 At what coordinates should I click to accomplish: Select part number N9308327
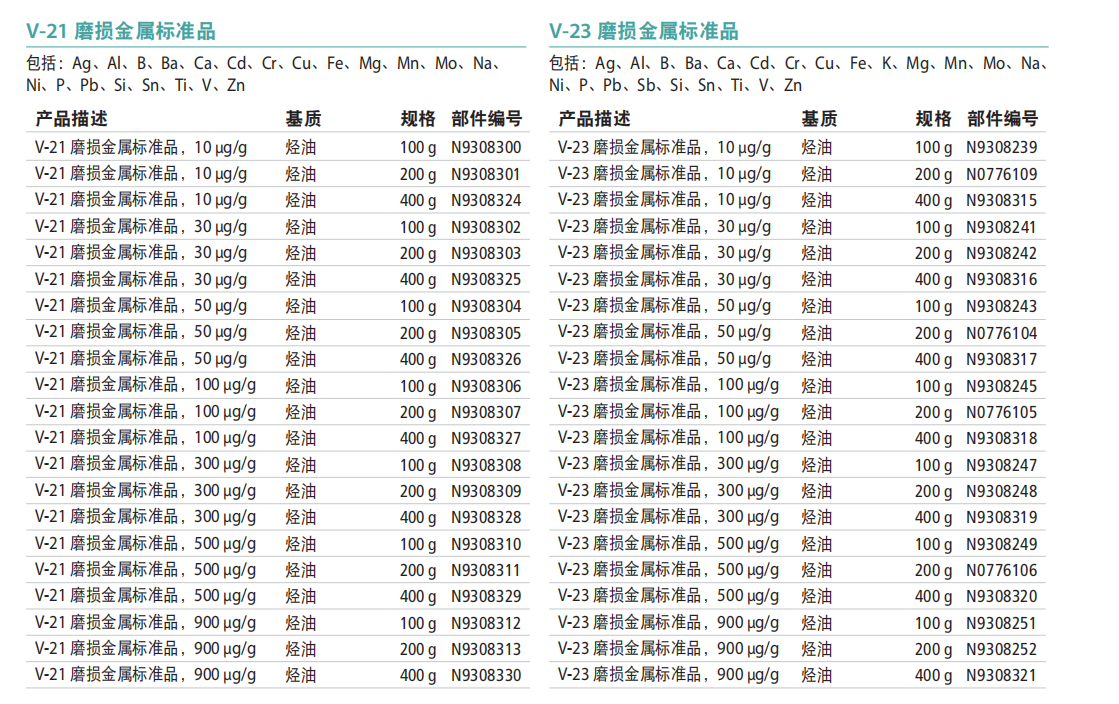(x=486, y=438)
